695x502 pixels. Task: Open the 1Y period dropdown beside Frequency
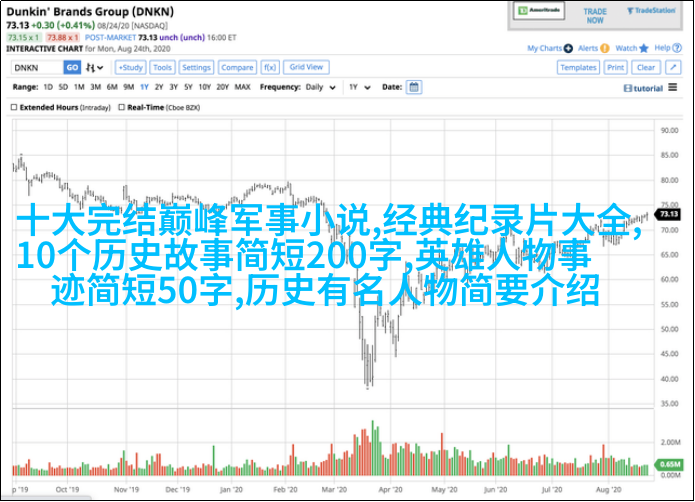click(359, 87)
